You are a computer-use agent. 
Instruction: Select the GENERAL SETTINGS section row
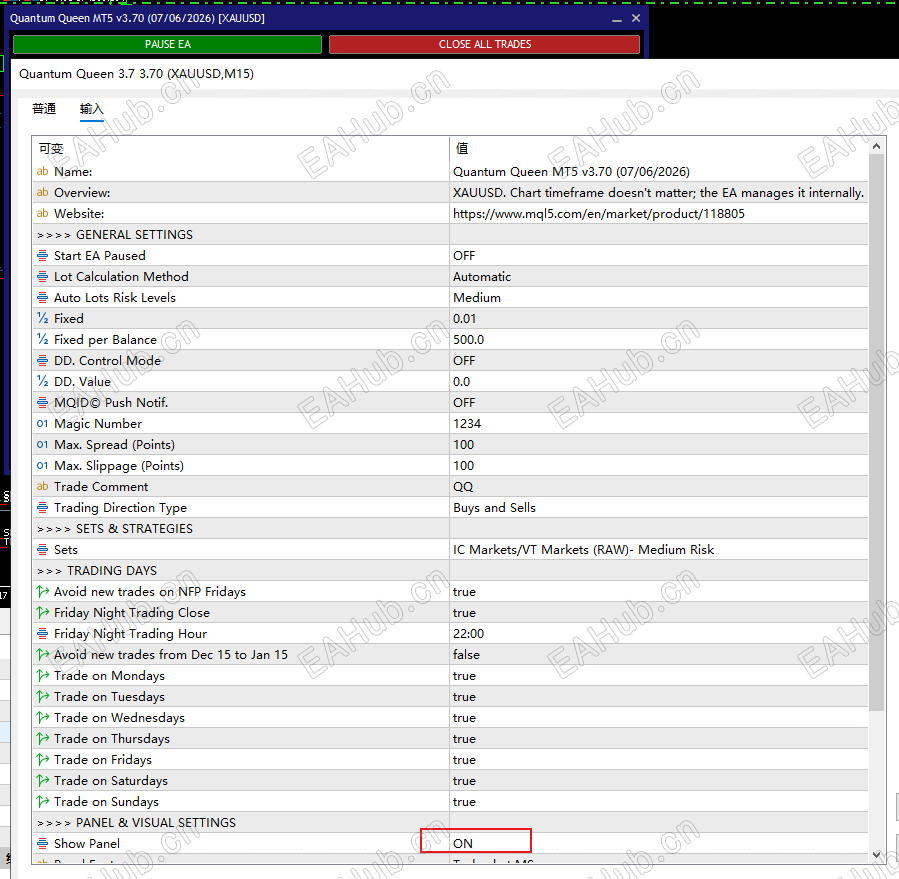click(450, 235)
